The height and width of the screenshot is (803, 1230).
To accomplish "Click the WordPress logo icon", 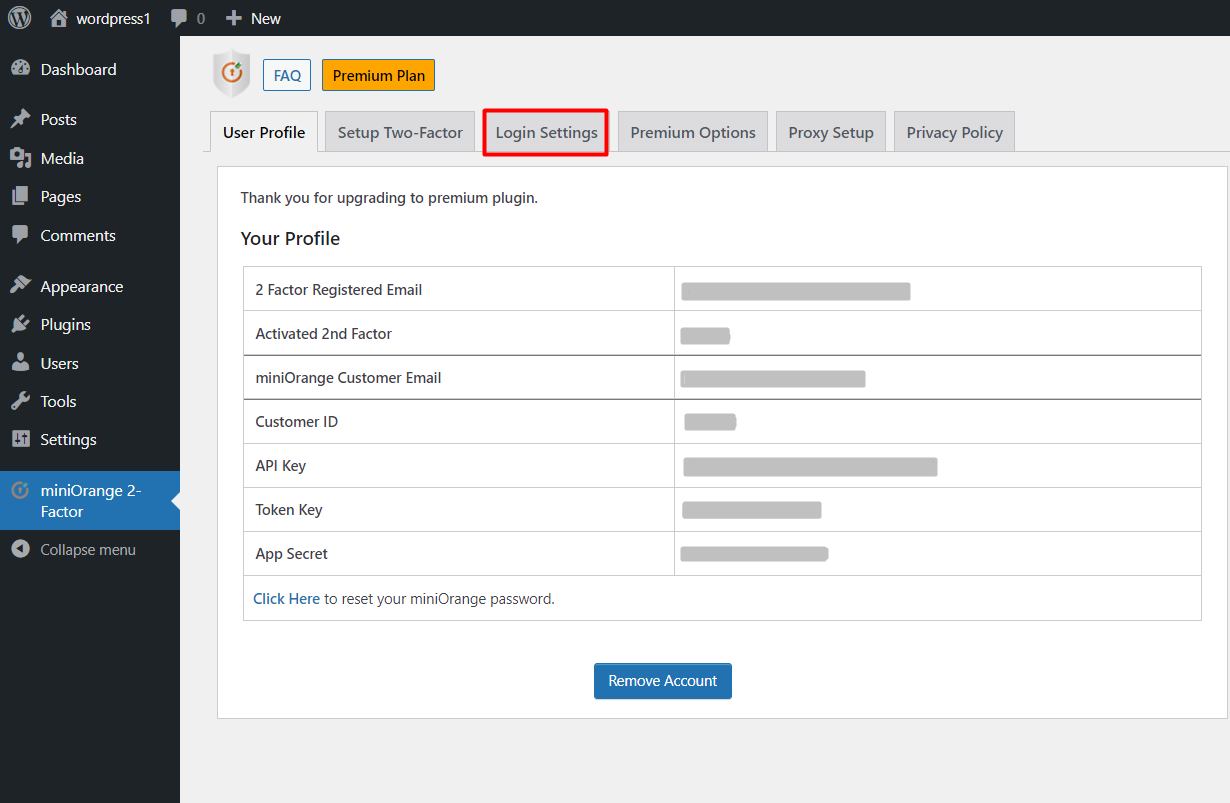I will [20, 18].
